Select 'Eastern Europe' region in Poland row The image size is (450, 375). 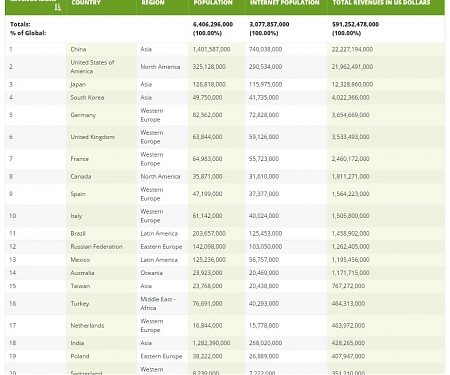coord(161,356)
